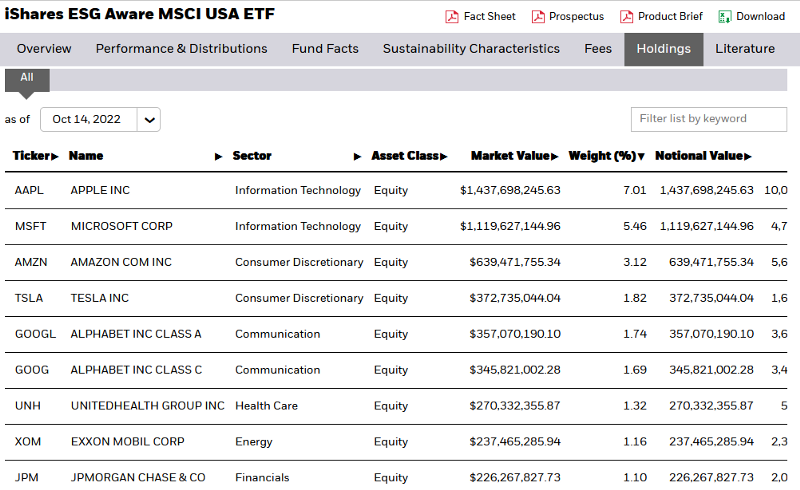800x490 pixels.
Task: Open the as-of date dropdown arrow
Action: pos(149,120)
